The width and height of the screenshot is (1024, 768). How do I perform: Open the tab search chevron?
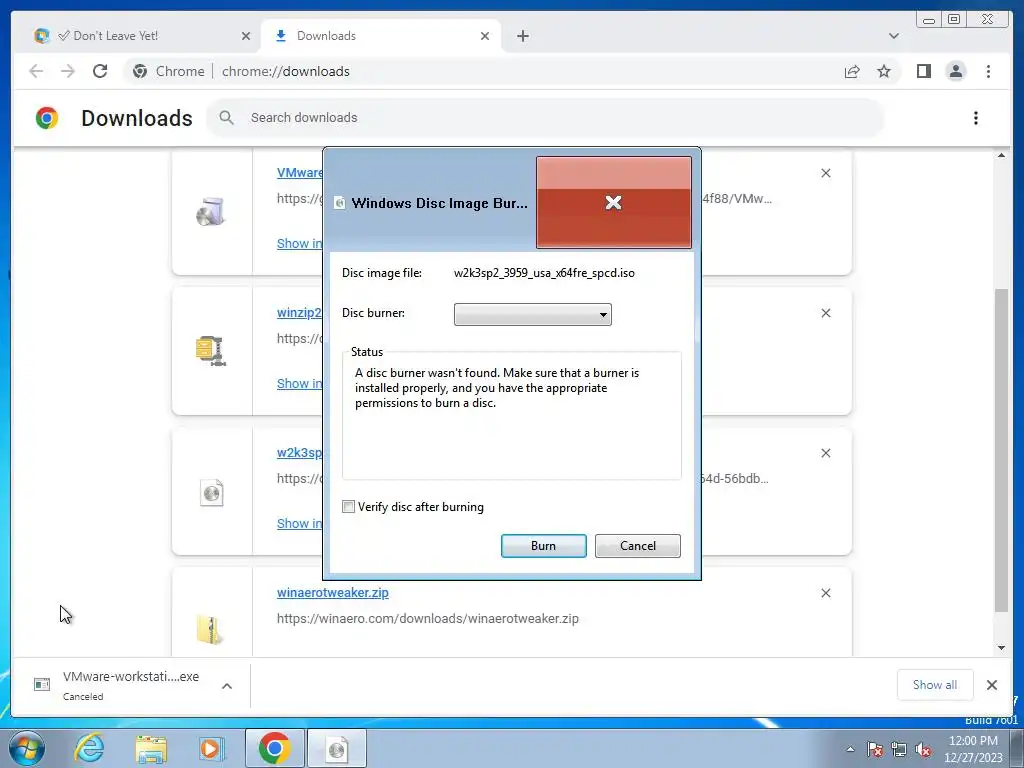point(893,36)
